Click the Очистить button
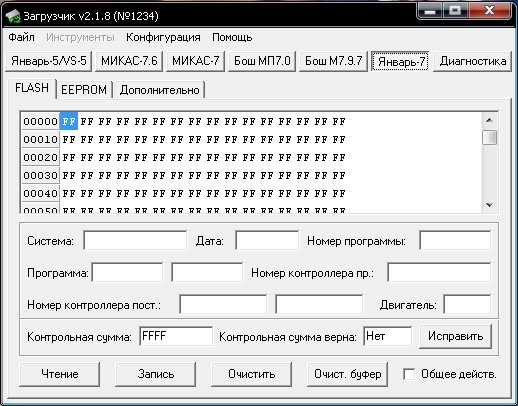Image resolution: width=518 pixels, height=406 pixels. point(252,374)
